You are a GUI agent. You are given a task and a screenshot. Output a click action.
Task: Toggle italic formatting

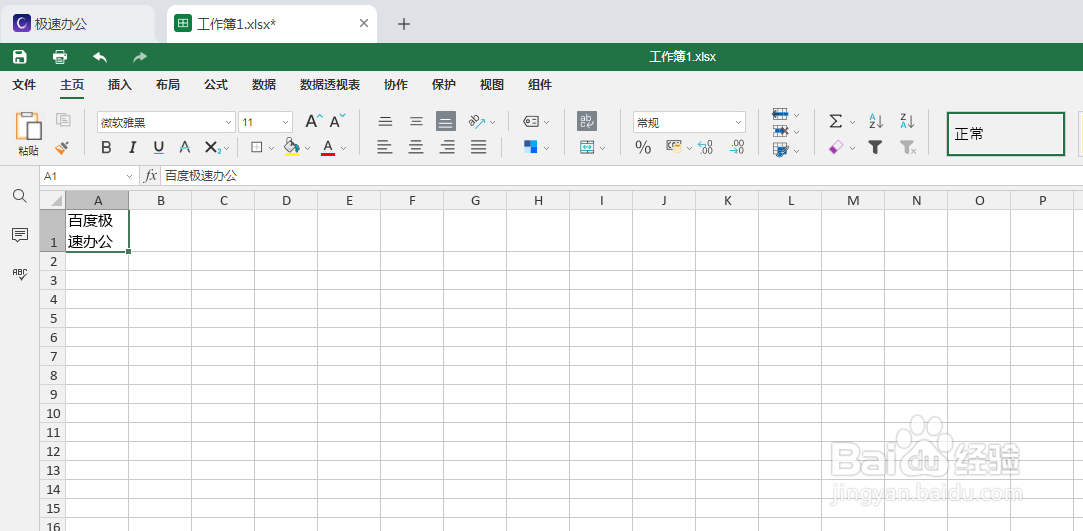(132, 147)
